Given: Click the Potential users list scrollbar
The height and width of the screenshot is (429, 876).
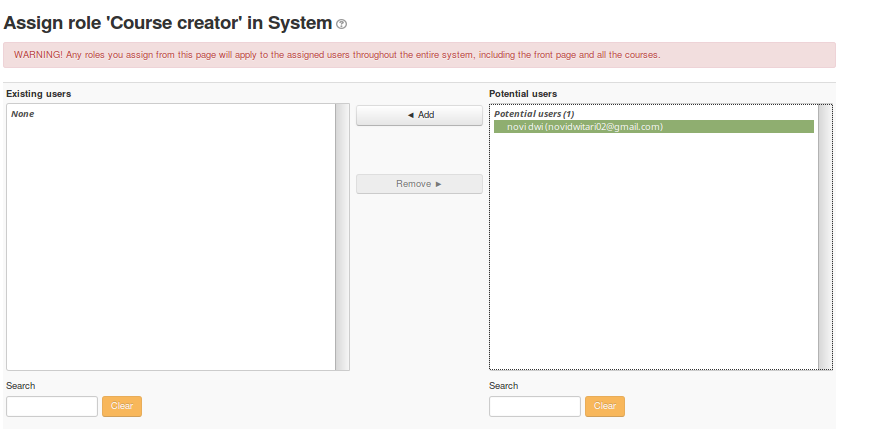Looking at the screenshot, I should [x=825, y=236].
